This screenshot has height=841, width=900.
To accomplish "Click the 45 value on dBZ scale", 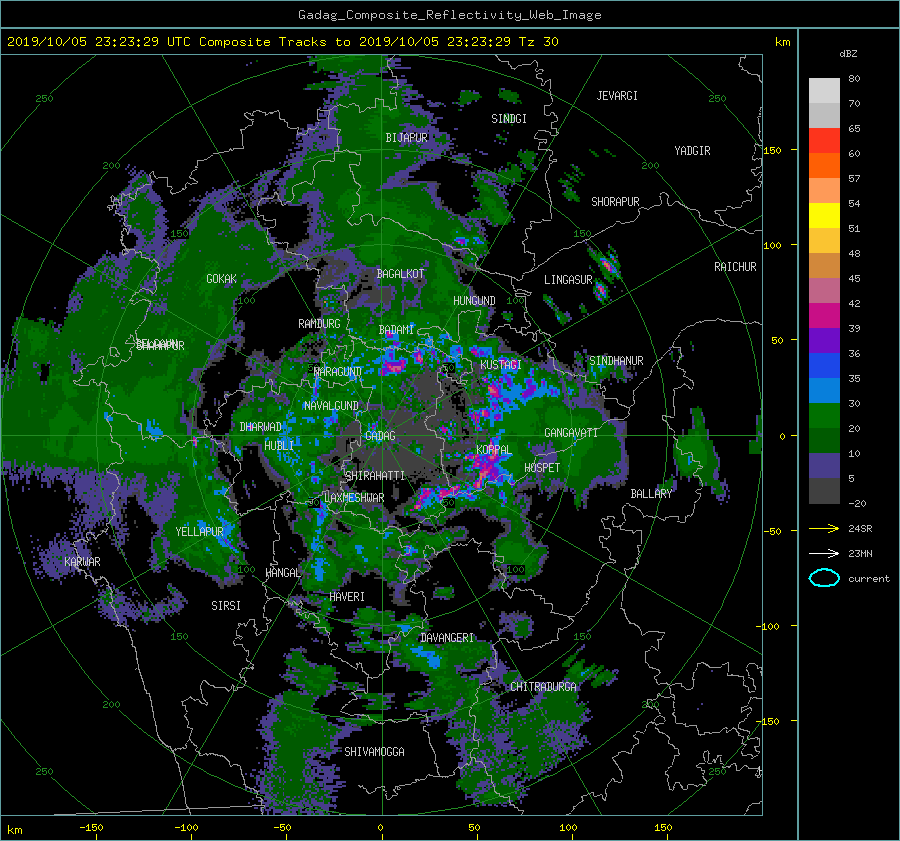I will (854, 278).
